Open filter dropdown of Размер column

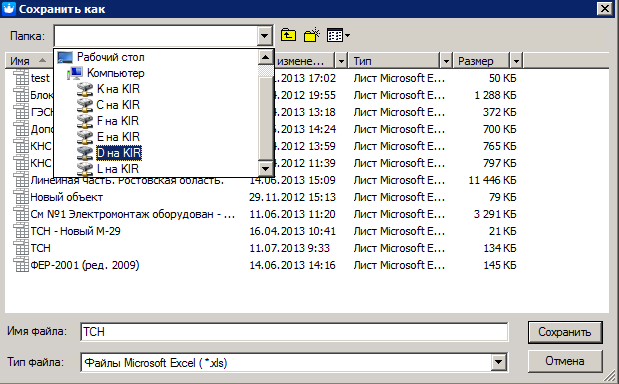tap(516, 61)
